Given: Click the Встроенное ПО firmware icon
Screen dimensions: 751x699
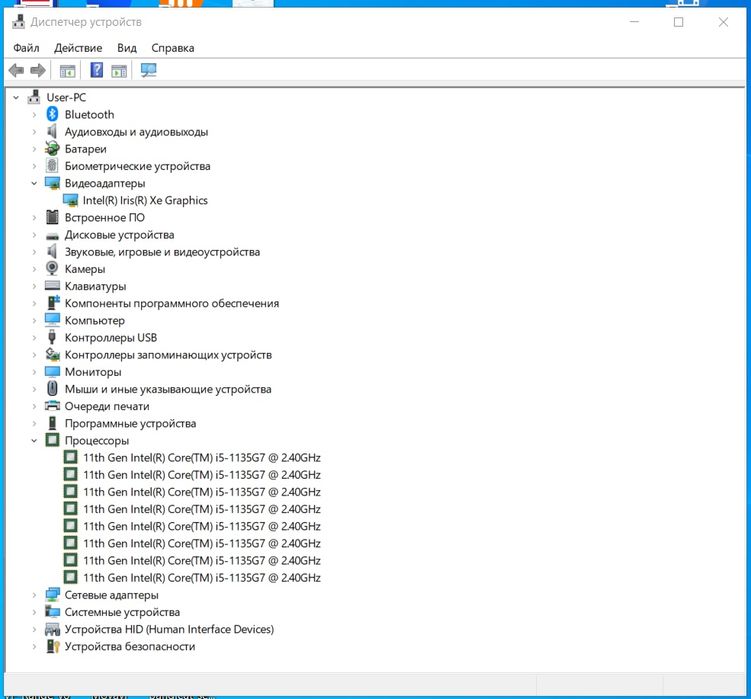Looking at the screenshot, I should click(x=52, y=217).
